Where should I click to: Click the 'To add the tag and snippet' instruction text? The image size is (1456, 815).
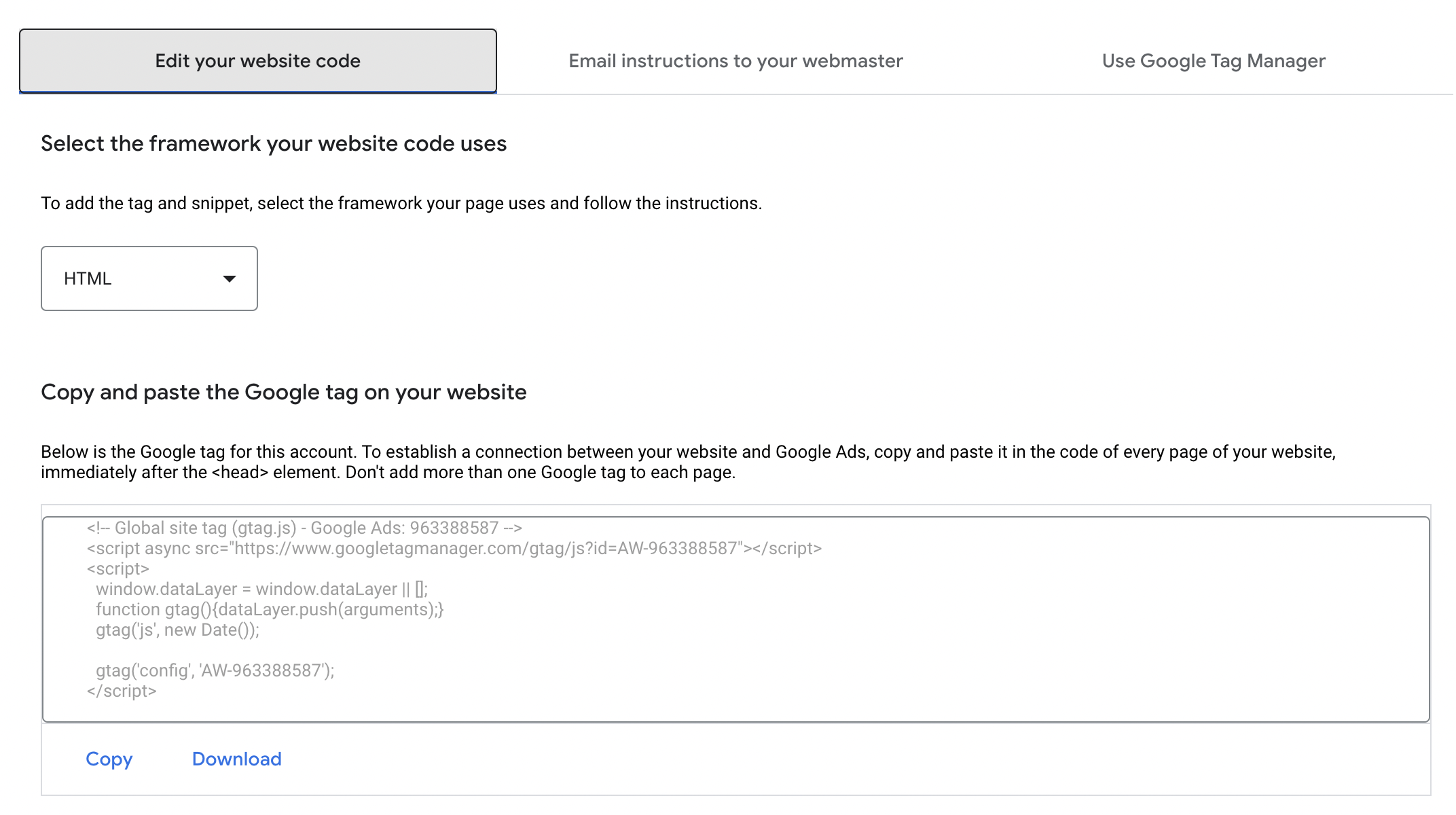click(x=401, y=203)
